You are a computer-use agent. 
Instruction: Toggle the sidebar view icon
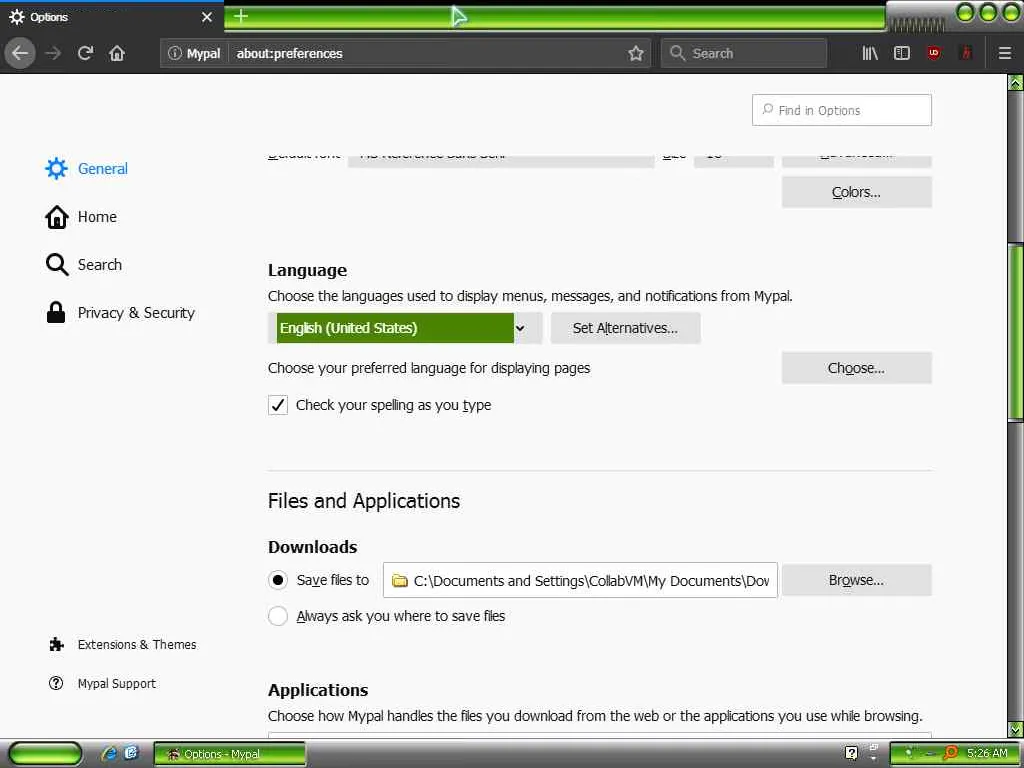(902, 53)
